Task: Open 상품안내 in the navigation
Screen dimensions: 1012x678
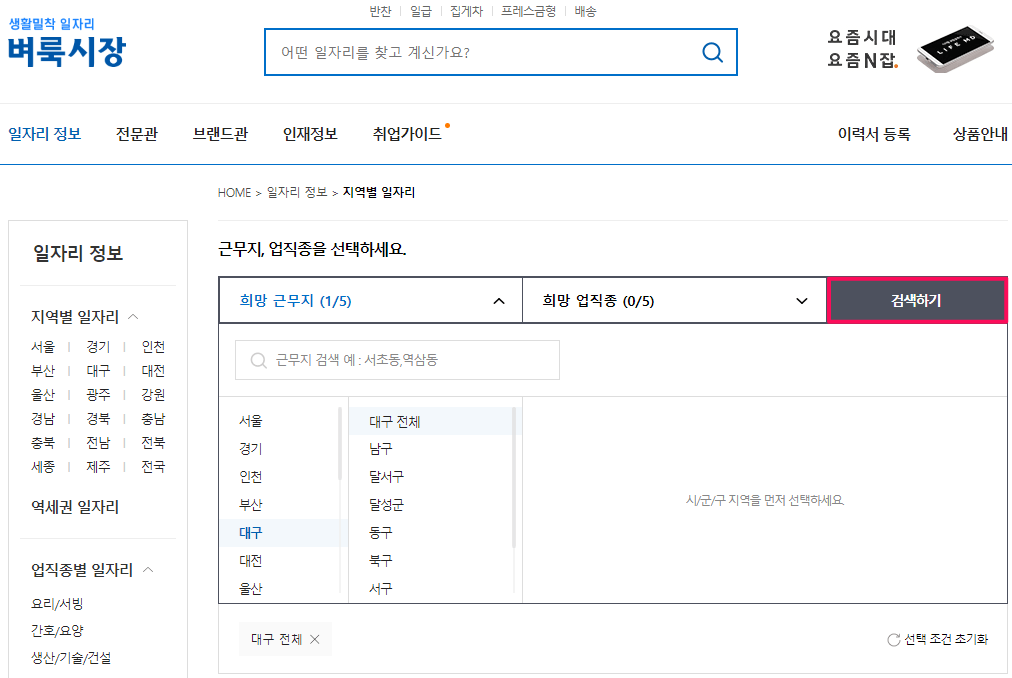Action: tap(980, 134)
